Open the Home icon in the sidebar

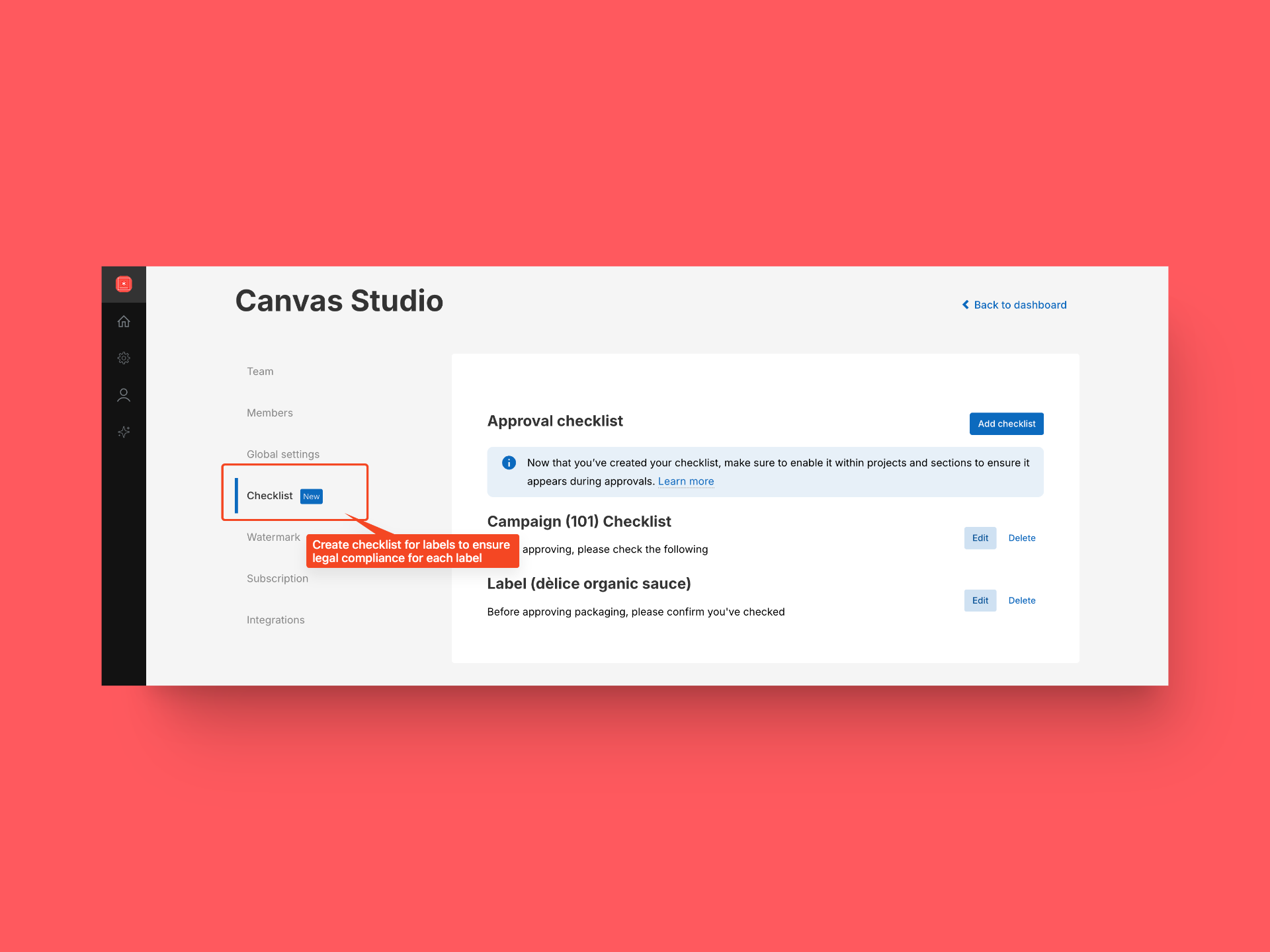pyautogui.click(x=124, y=321)
